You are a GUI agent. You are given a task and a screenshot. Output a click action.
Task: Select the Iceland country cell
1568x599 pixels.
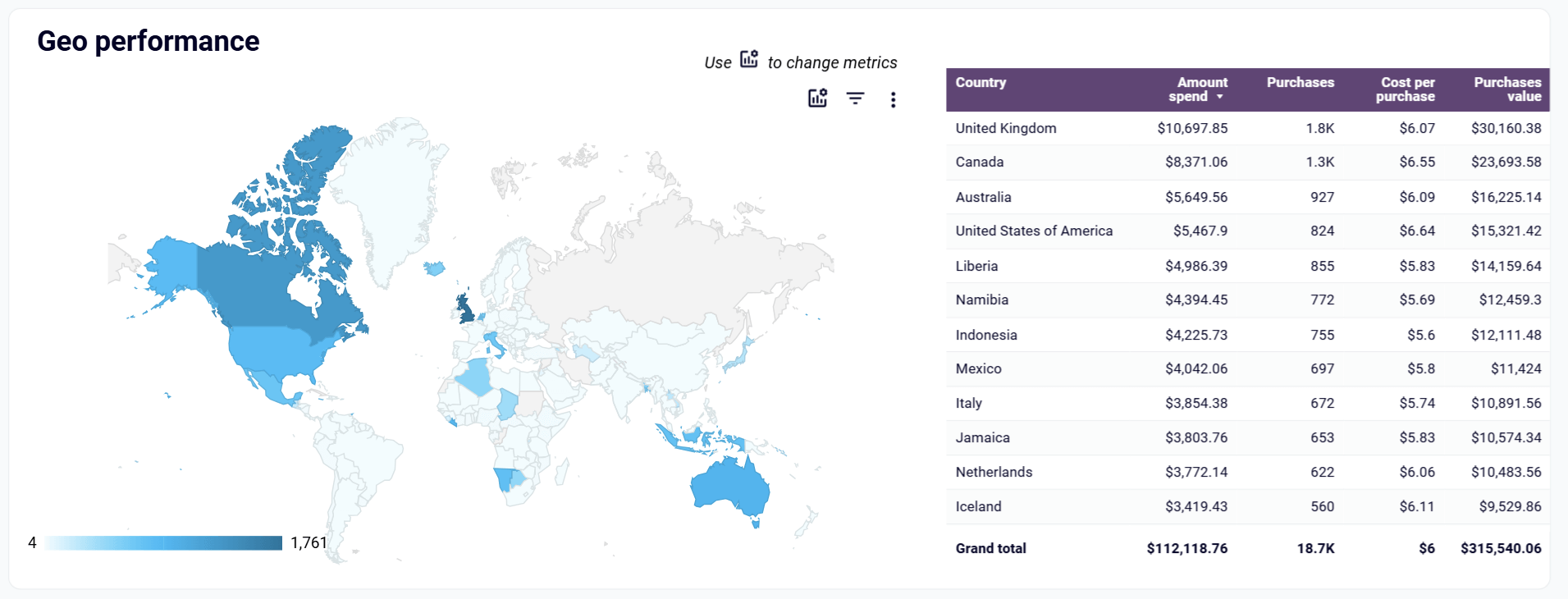pos(978,506)
